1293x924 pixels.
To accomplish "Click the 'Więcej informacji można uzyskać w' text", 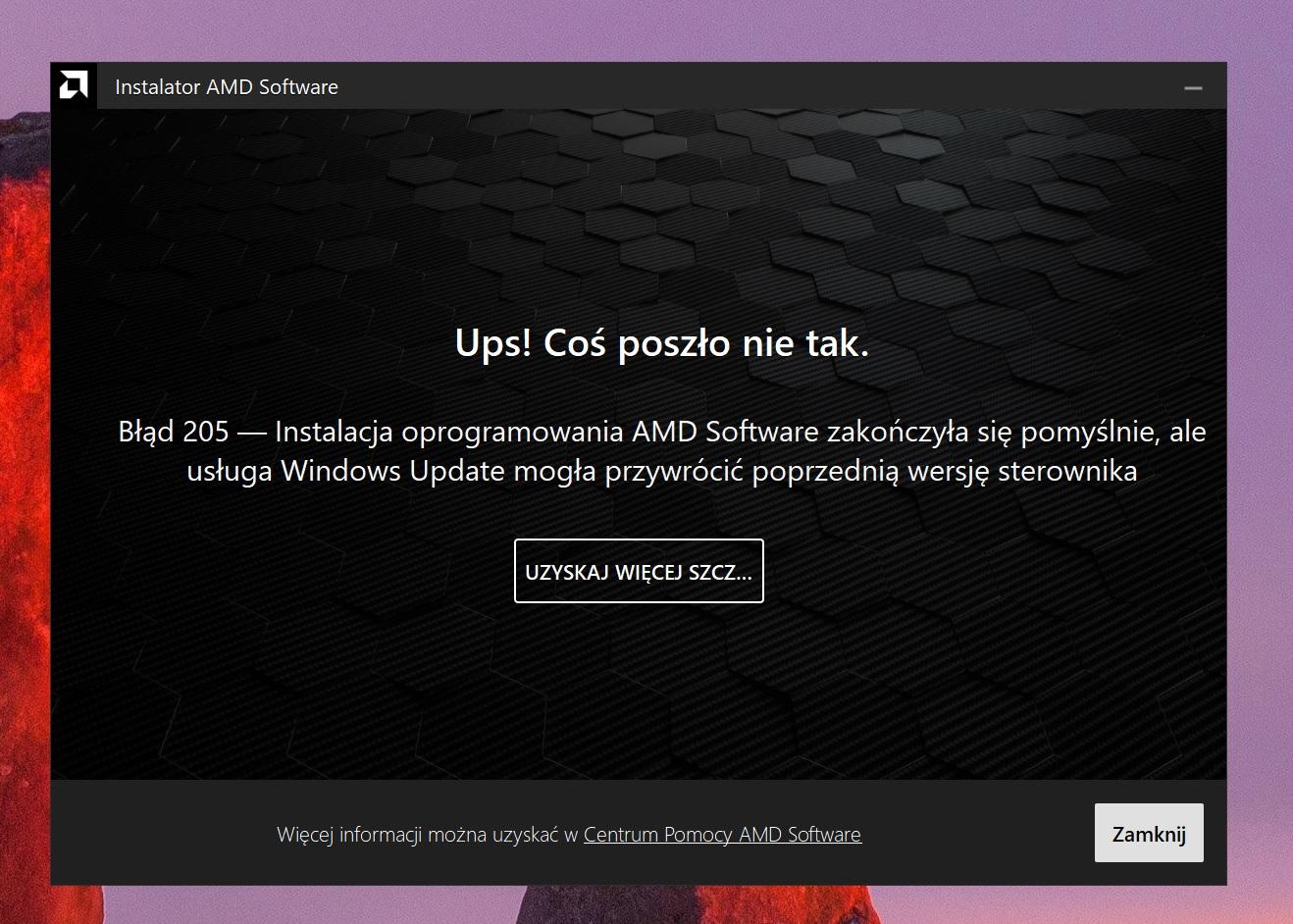I will click(428, 835).
